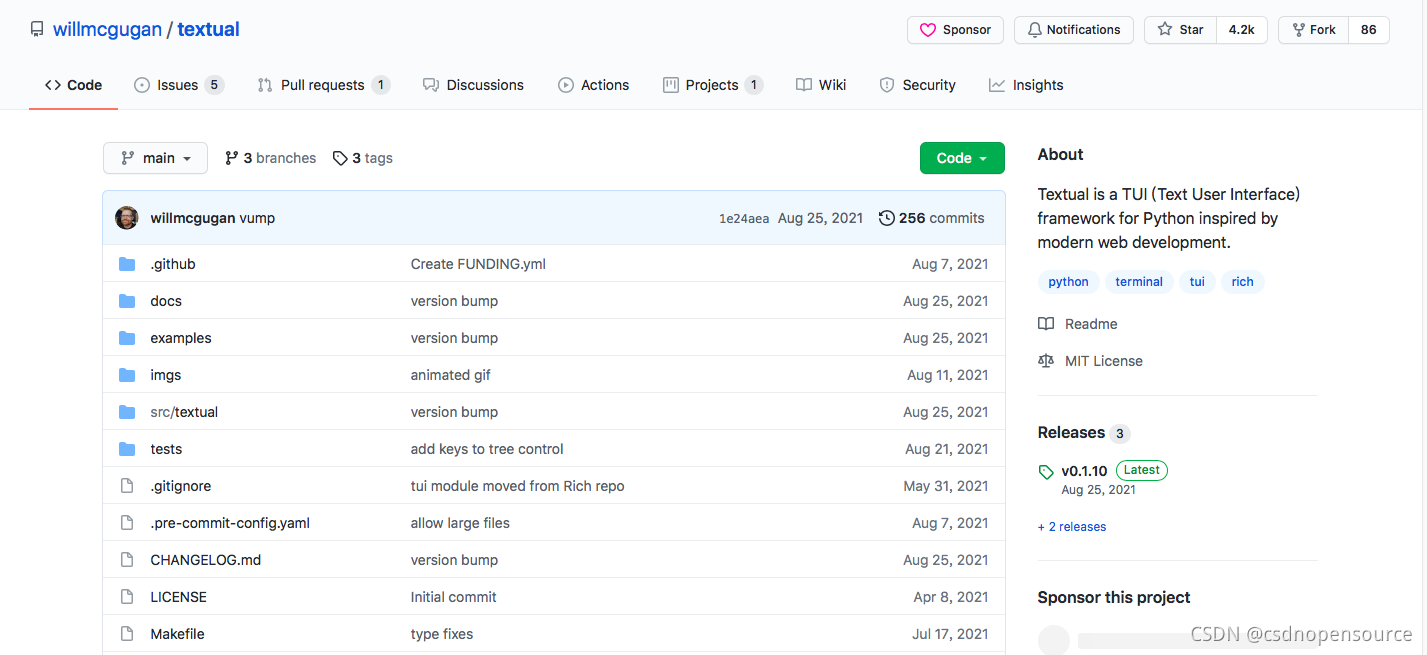Open the v0.1.10 latest release
This screenshot has height=655, width=1427.
[x=1085, y=471]
